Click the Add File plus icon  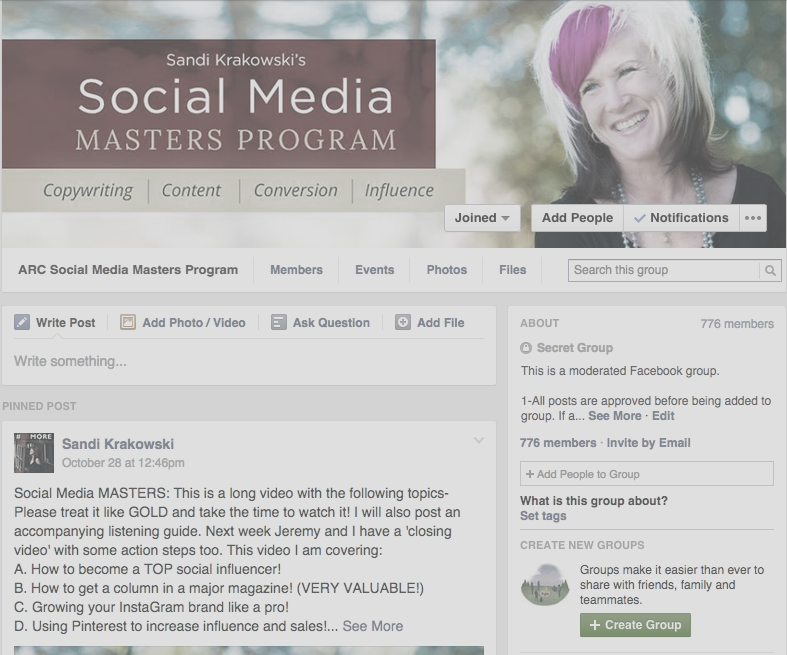(x=403, y=322)
